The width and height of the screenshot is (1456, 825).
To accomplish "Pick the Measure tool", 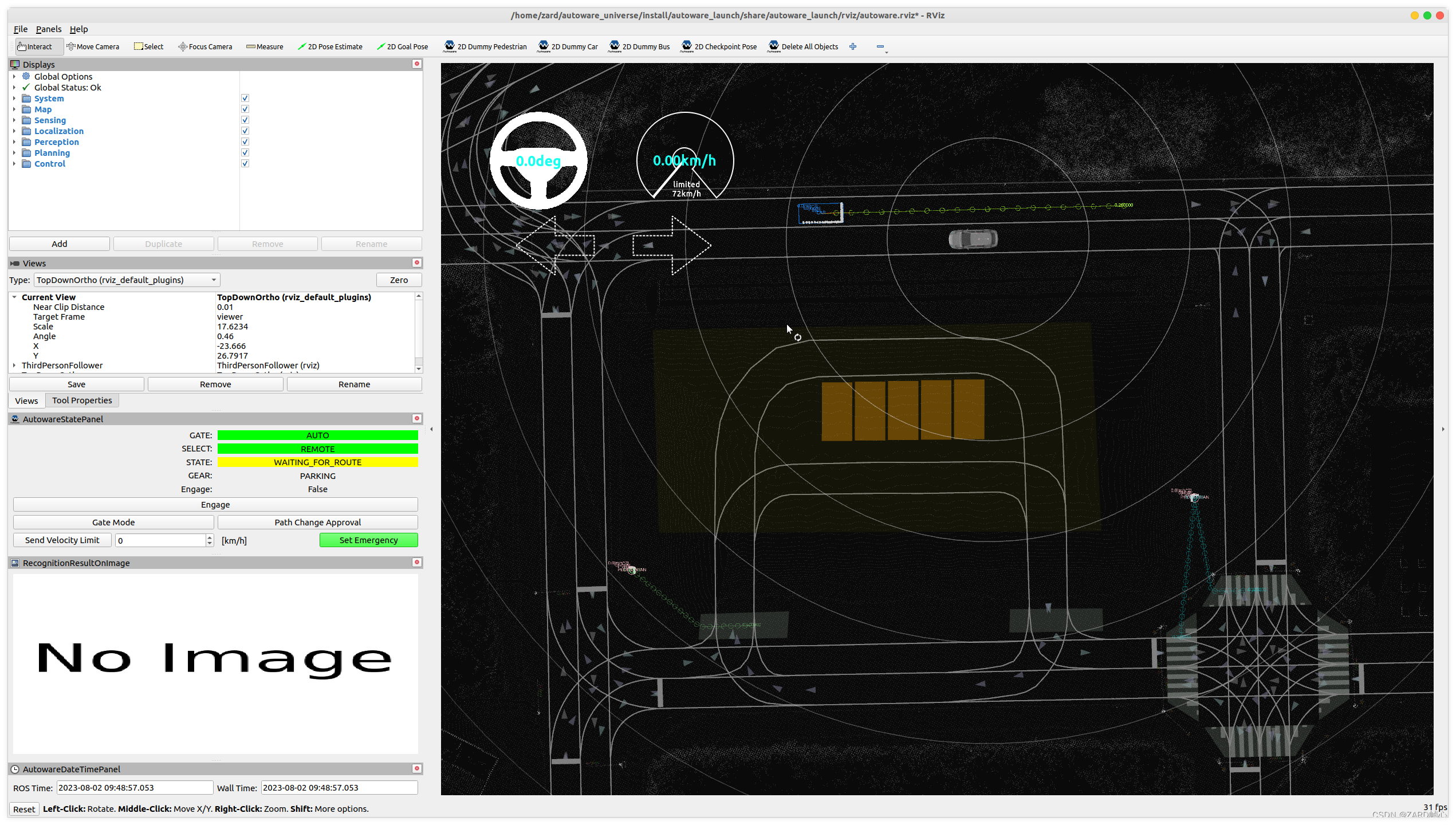I will click(x=265, y=47).
